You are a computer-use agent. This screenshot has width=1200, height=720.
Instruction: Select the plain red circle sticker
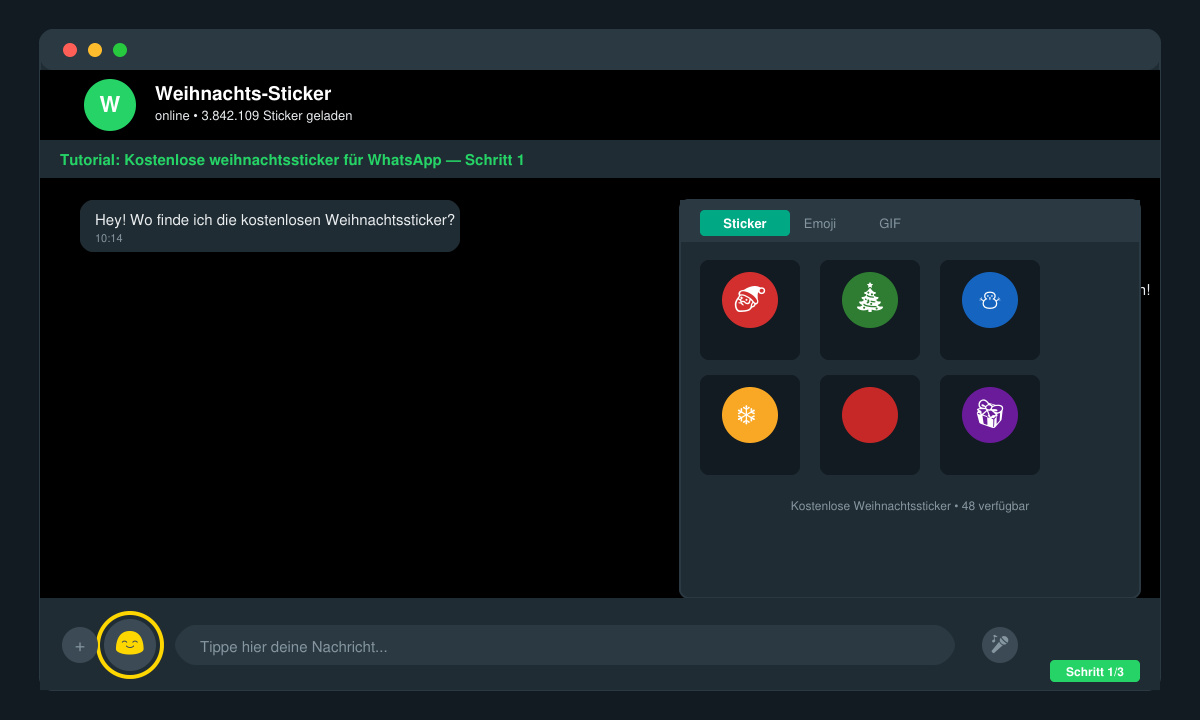870,425
